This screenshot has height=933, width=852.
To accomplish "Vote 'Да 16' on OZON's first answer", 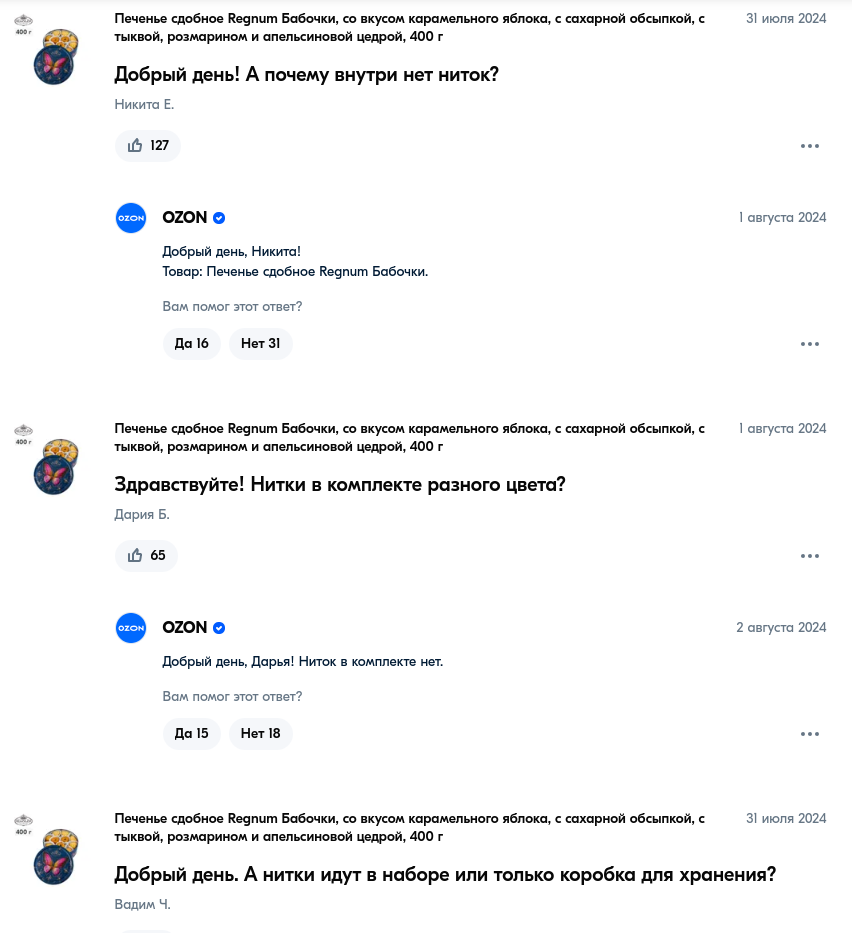I will click(192, 344).
